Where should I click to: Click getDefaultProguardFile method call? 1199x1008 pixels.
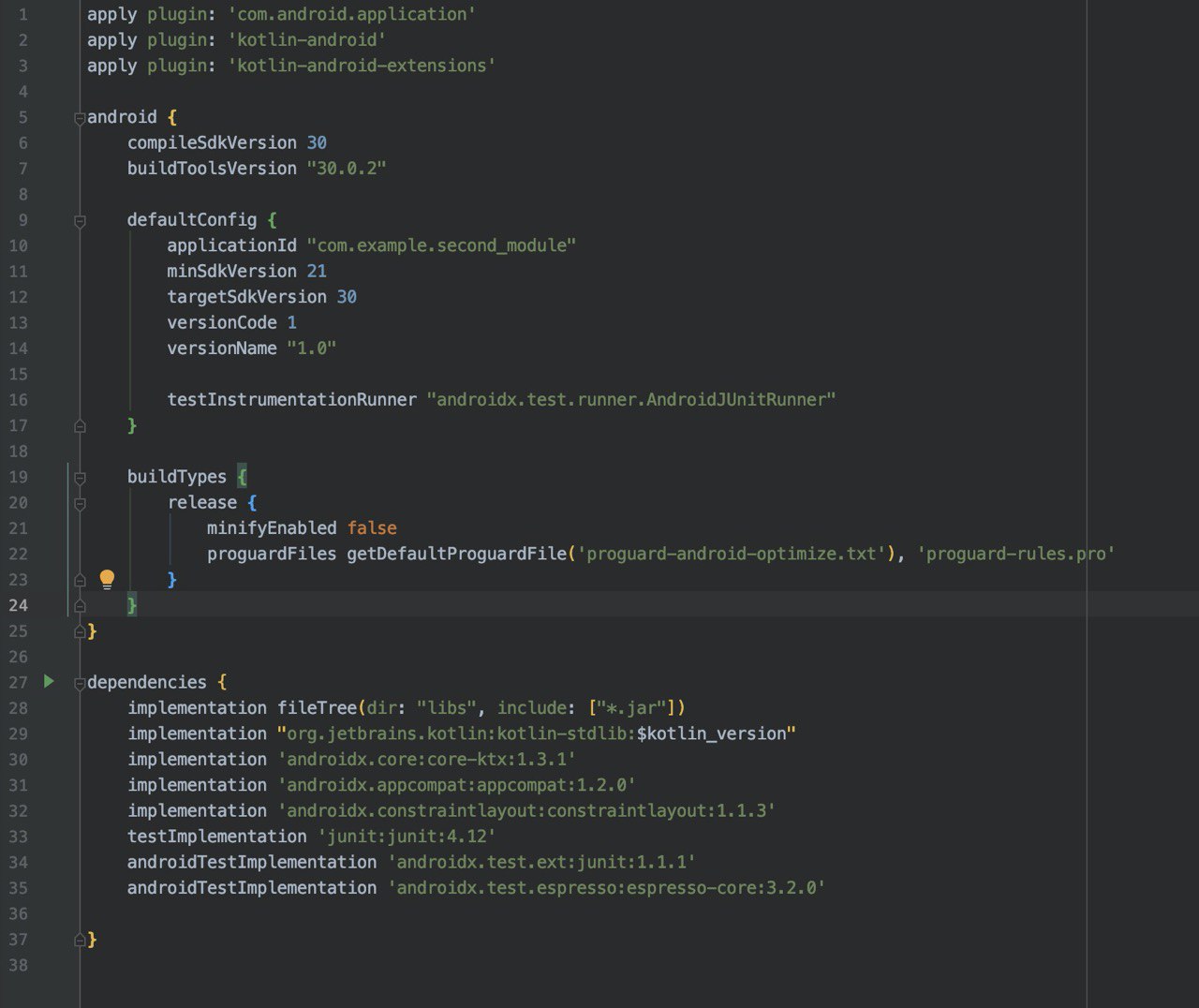click(457, 554)
